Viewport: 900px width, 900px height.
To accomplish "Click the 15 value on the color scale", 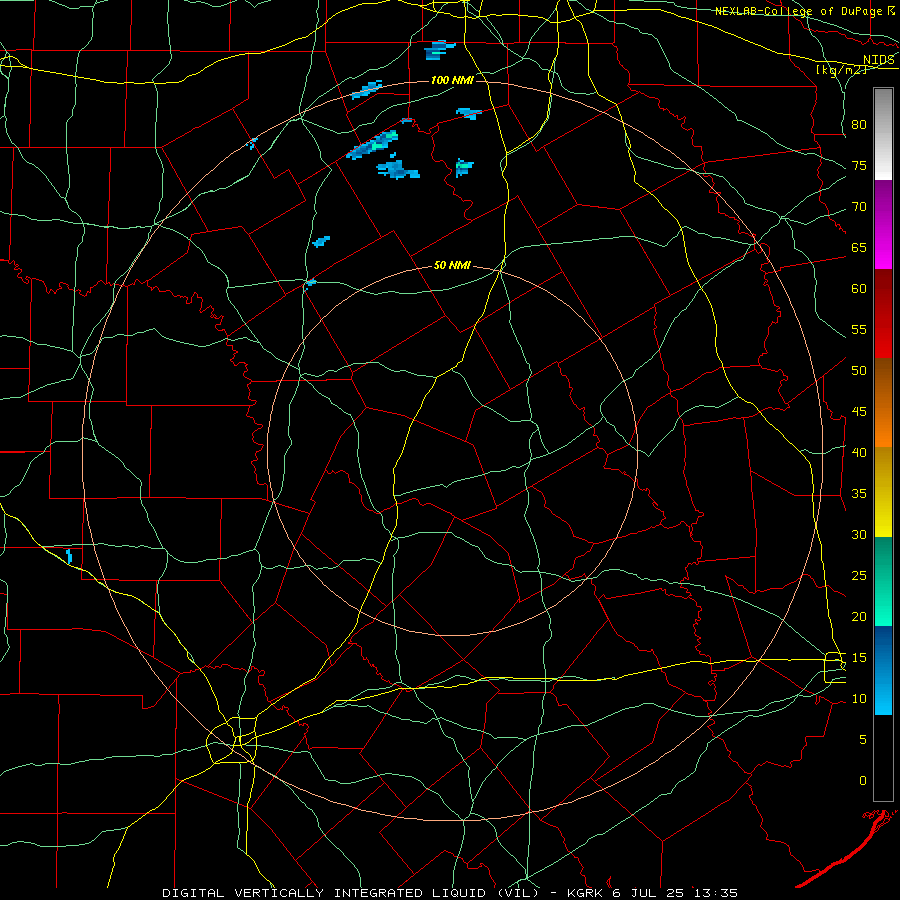I will pos(859,658).
